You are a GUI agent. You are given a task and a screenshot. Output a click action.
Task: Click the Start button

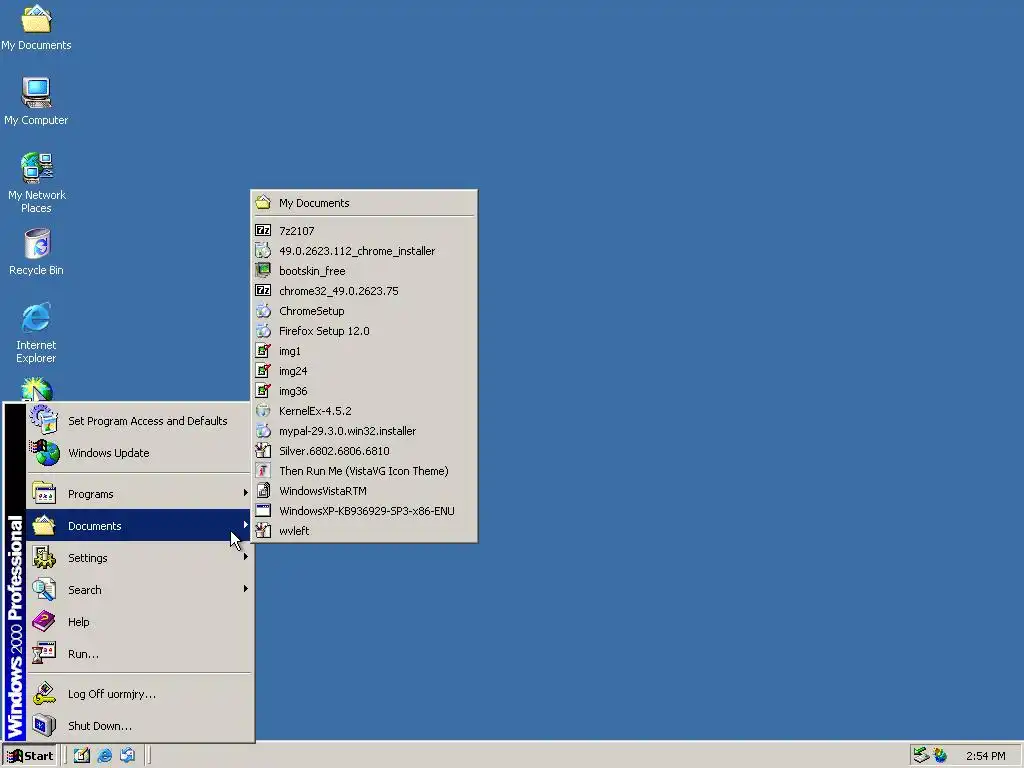point(30,756)
